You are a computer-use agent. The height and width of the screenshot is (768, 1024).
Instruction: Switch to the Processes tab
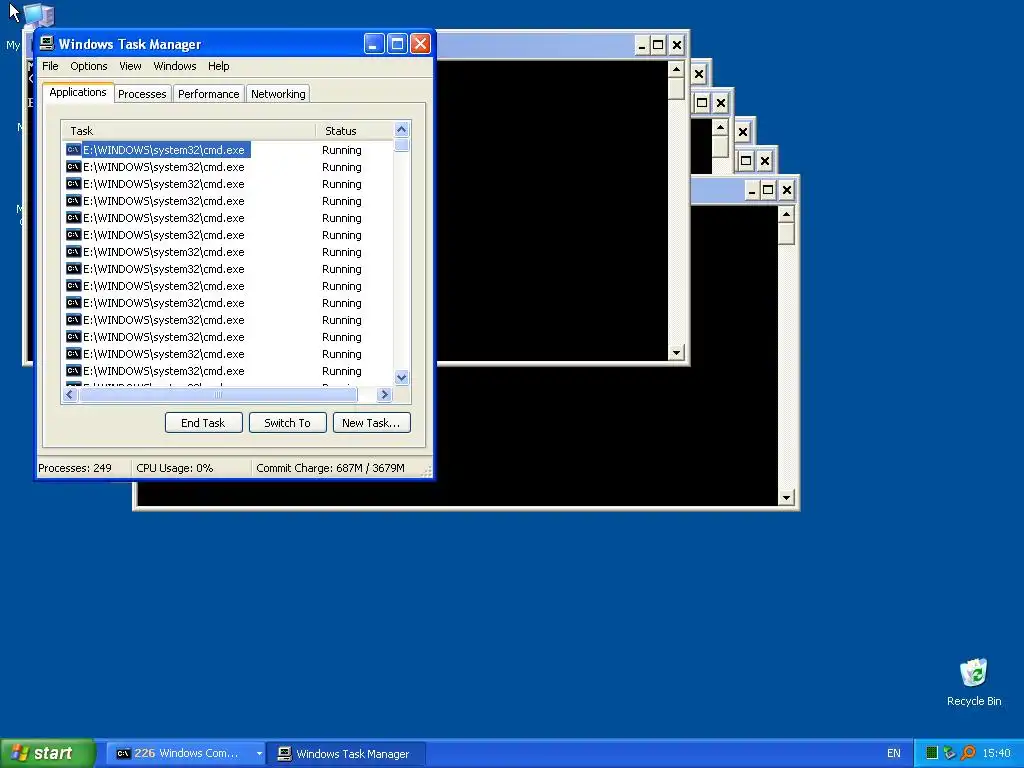click(142, 94)
